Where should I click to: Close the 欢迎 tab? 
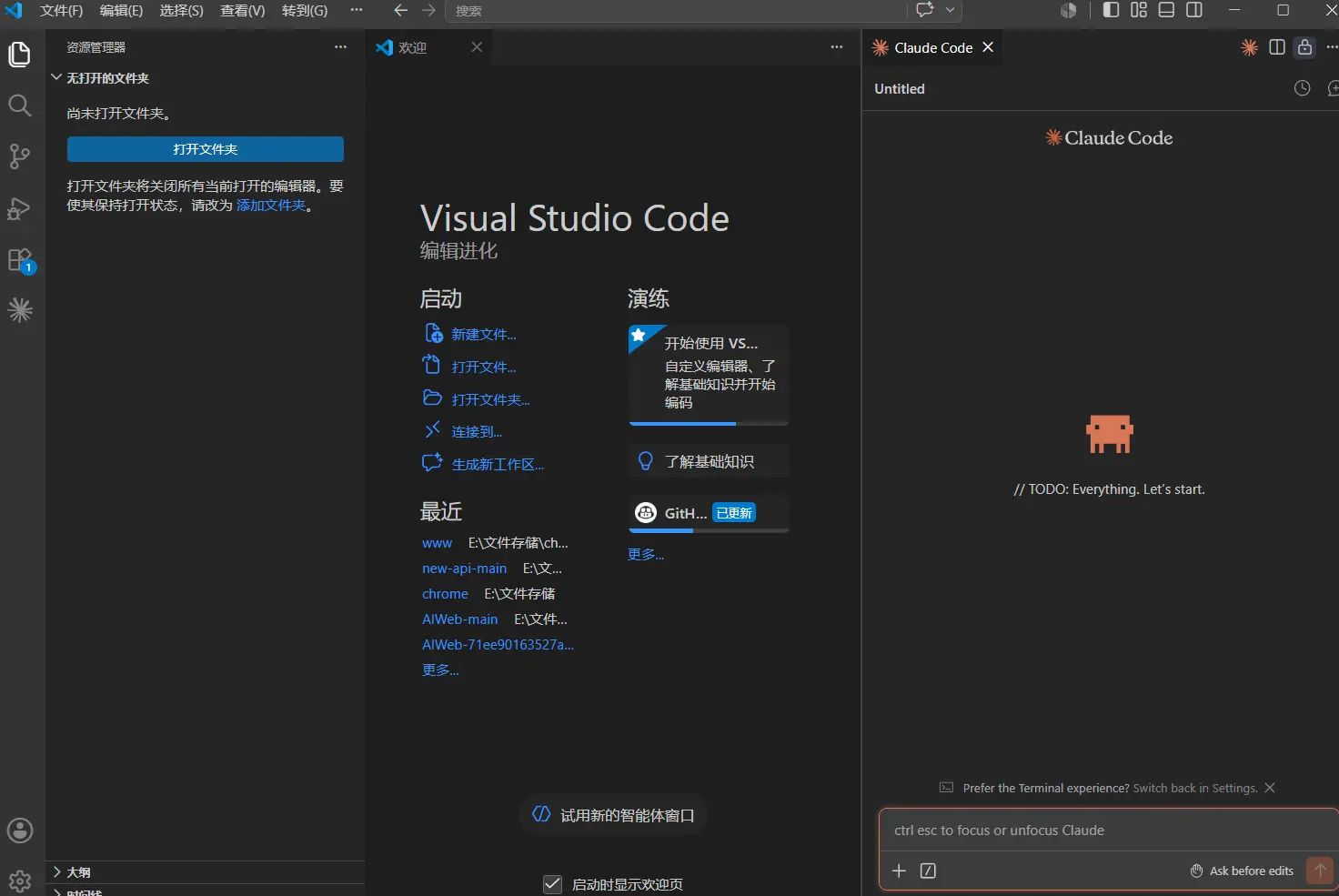[477, 47]
